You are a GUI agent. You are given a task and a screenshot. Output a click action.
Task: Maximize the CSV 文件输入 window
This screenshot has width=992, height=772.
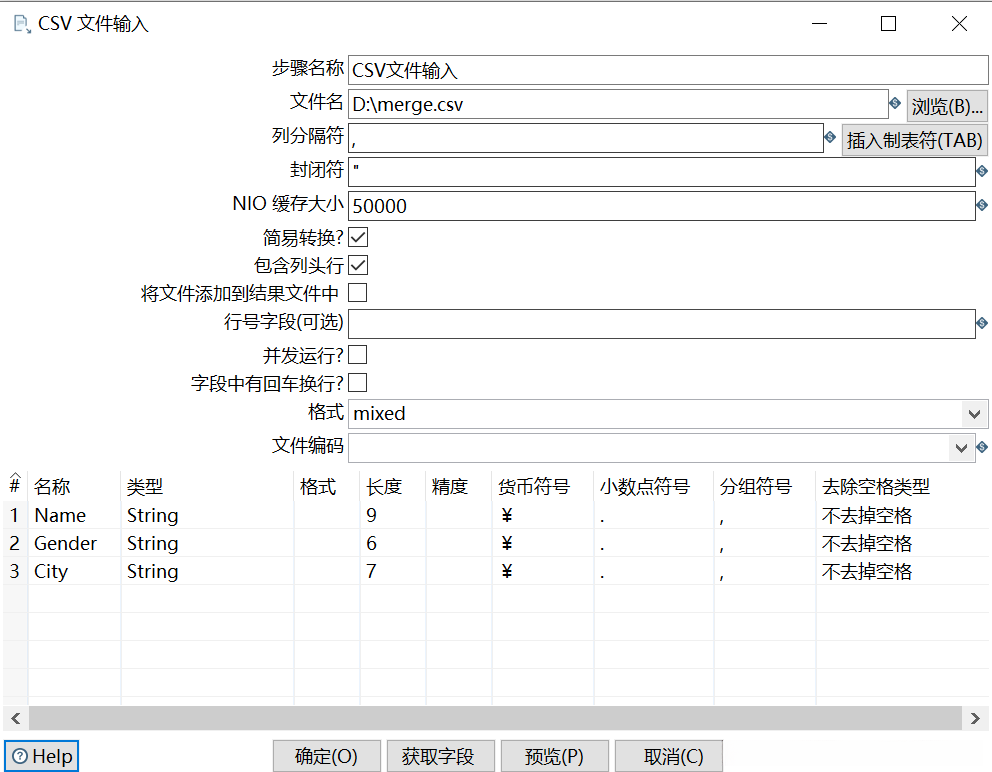pos(888,24)
